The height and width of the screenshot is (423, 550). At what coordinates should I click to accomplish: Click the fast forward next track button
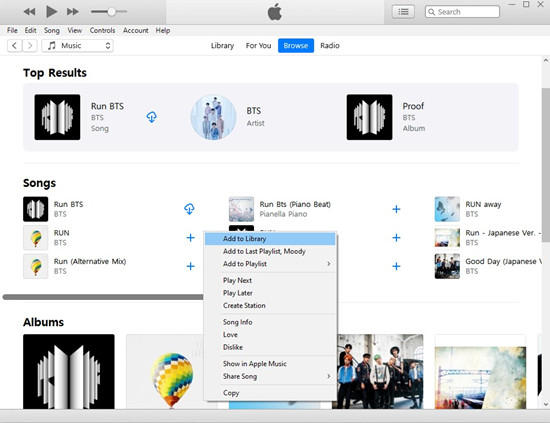click(73, 12)
